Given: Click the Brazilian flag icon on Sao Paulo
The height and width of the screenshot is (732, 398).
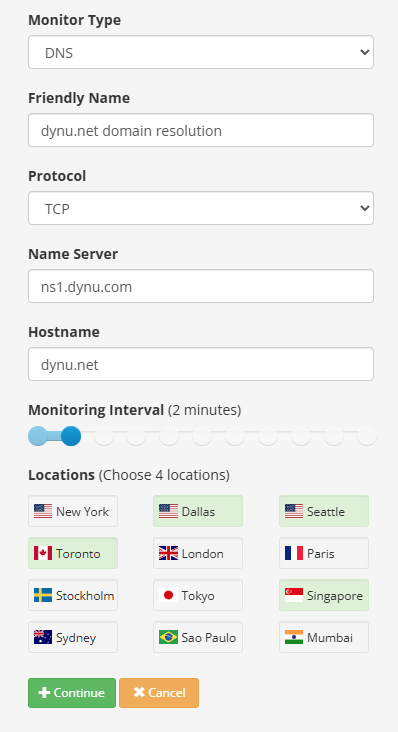Looking at the screenshot, I should tap(168, 637).
